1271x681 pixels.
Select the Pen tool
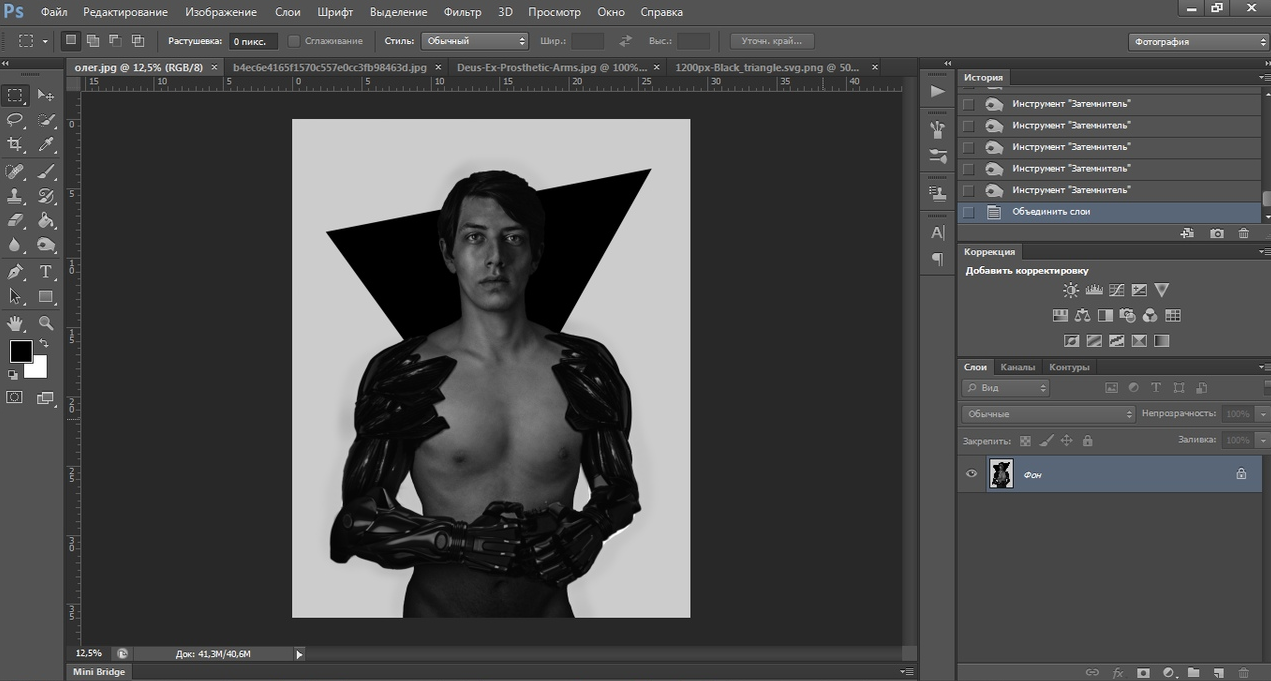click(x=15, y=272)
